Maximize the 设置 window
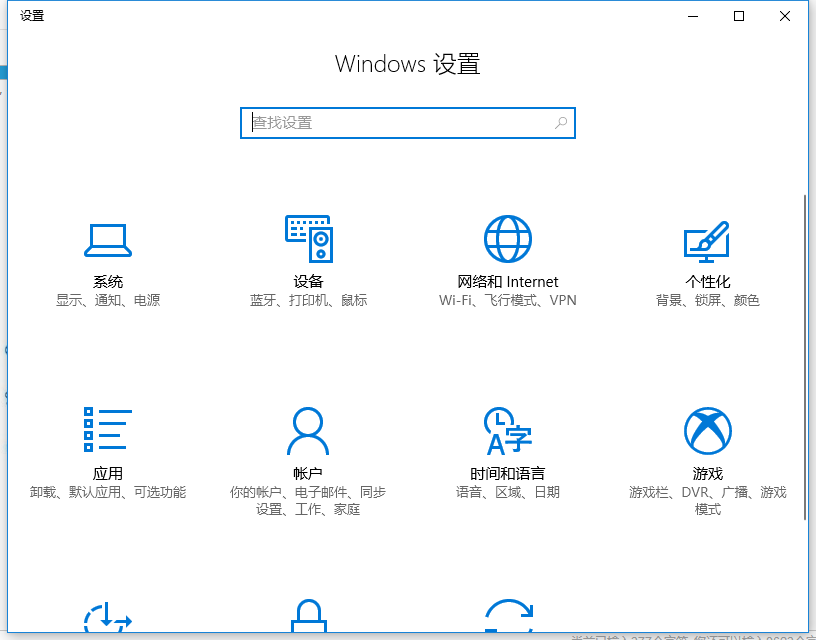The height and width of the screenshot is (640, 816). tap(738, 16)
